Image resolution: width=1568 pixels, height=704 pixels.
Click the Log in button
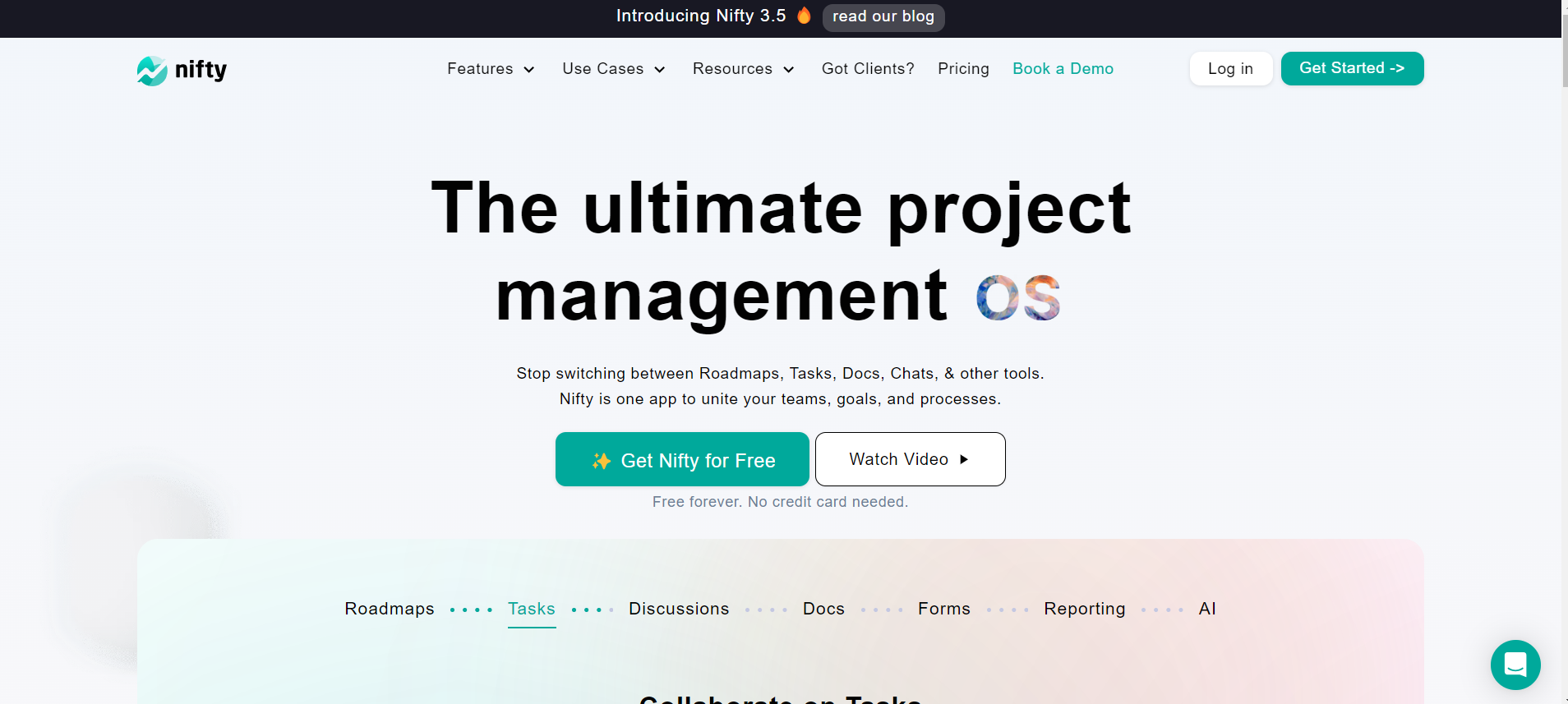1231,68
